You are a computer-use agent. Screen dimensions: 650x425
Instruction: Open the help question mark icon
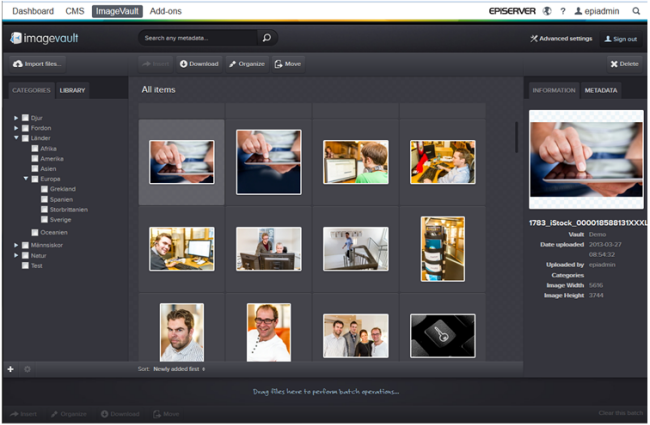[562, 11]
